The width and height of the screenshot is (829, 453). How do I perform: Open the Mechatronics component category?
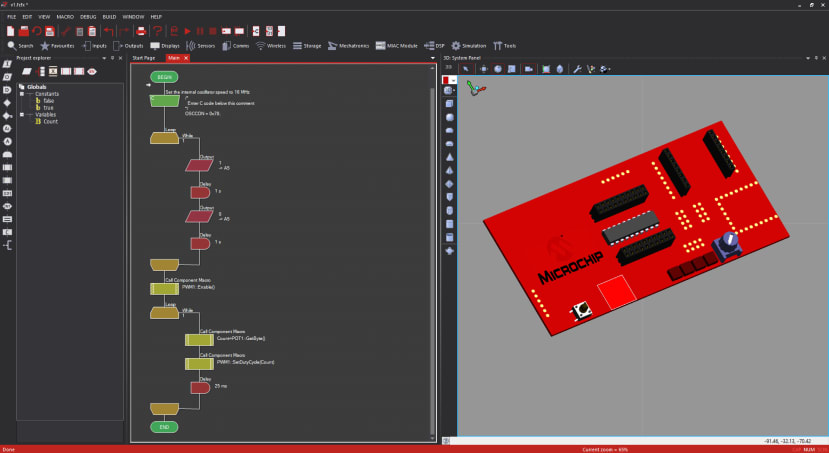point(348,45)
